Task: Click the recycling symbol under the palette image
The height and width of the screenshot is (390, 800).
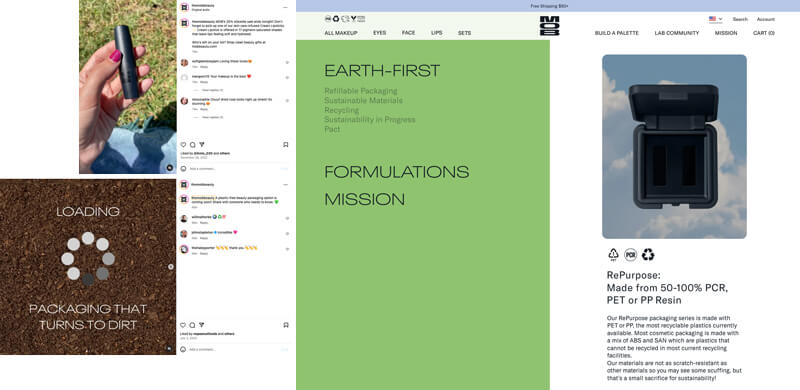Action: coord(648,254)
